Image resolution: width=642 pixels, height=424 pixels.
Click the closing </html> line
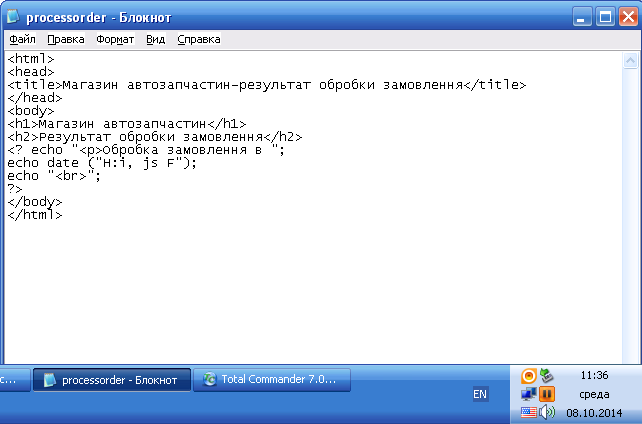35,215
